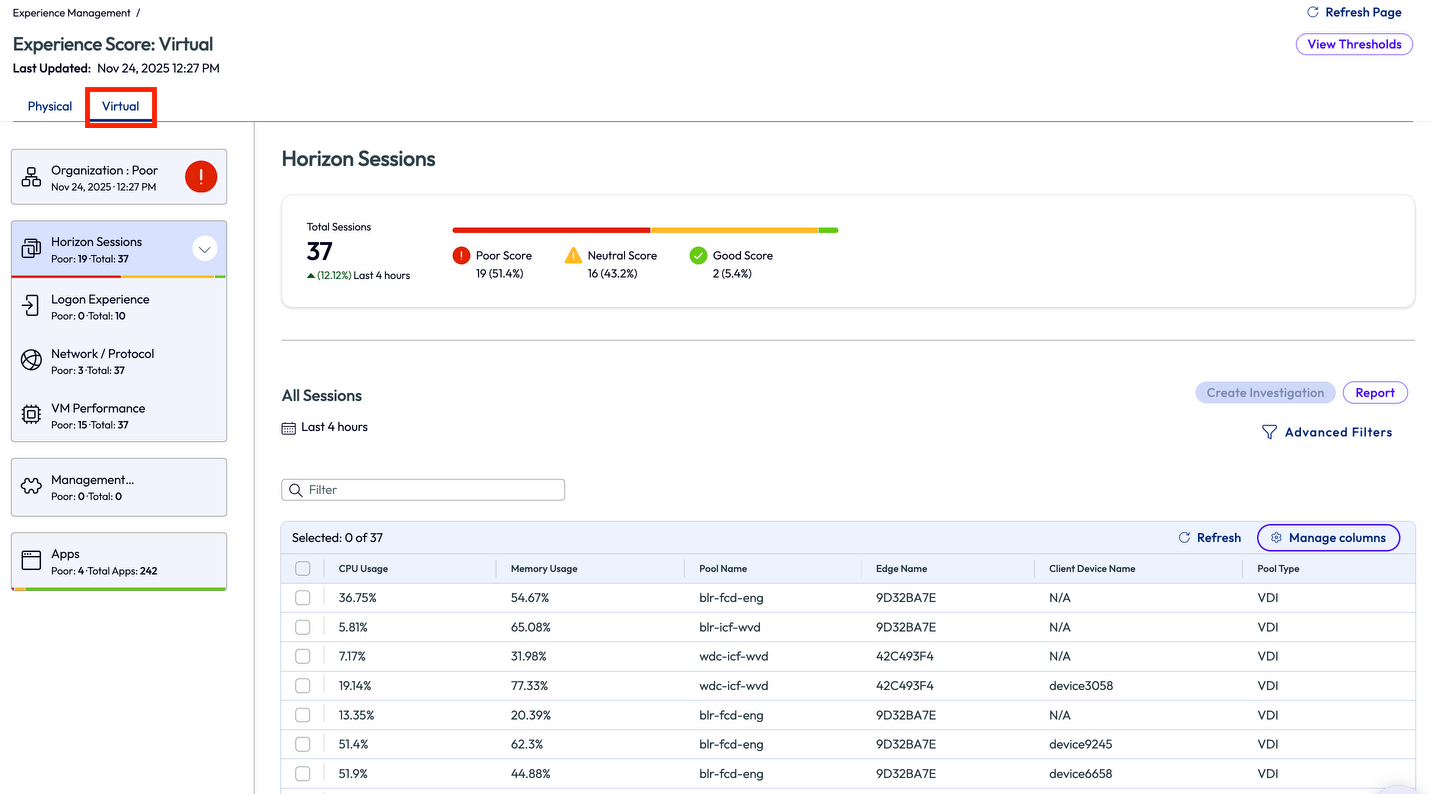The width and height of the screenshot is (1431, 794).
Task: Switch to the Physical tab
Action: [50, 106]
